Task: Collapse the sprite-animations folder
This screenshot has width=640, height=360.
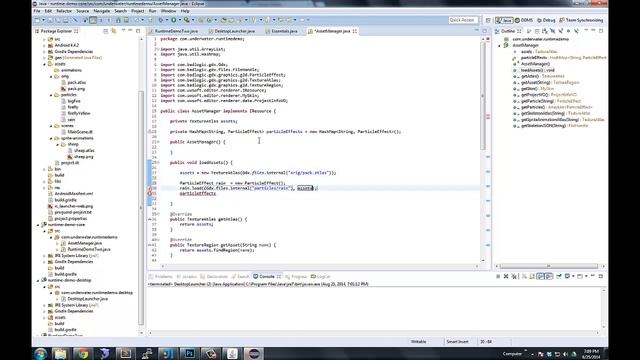Action: pos(51,138)
